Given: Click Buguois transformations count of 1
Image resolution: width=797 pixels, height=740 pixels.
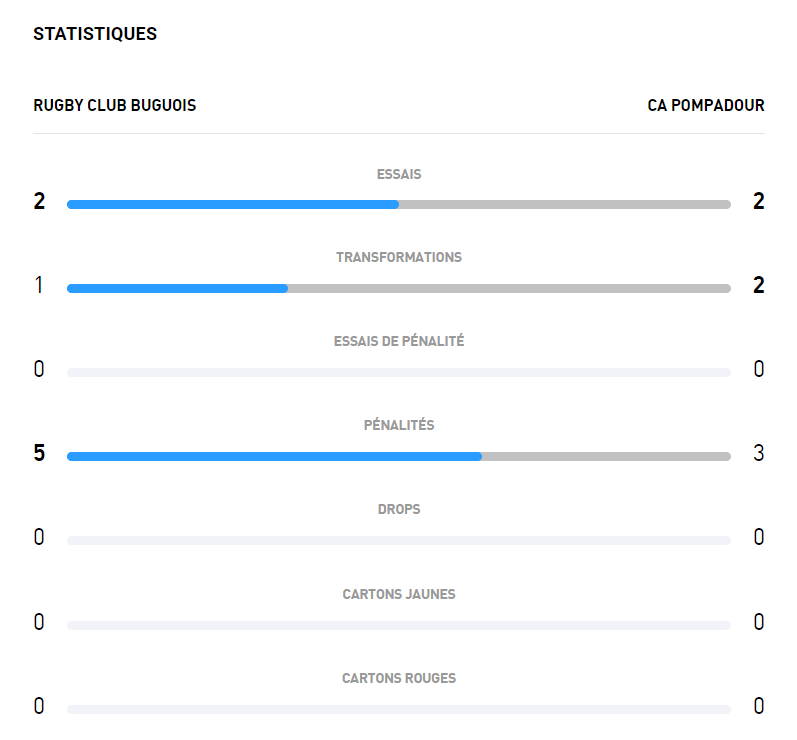Looking at the screenshot, I should click(x=39, y=285).
